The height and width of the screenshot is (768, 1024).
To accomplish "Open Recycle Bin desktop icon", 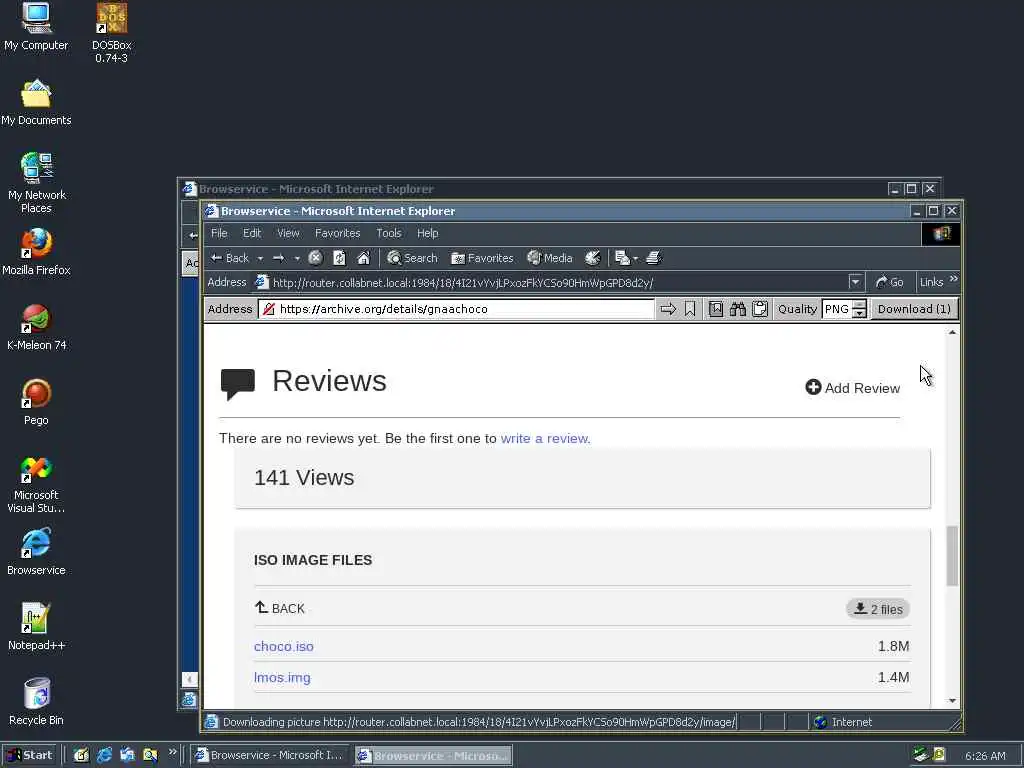I will [36, 702].
